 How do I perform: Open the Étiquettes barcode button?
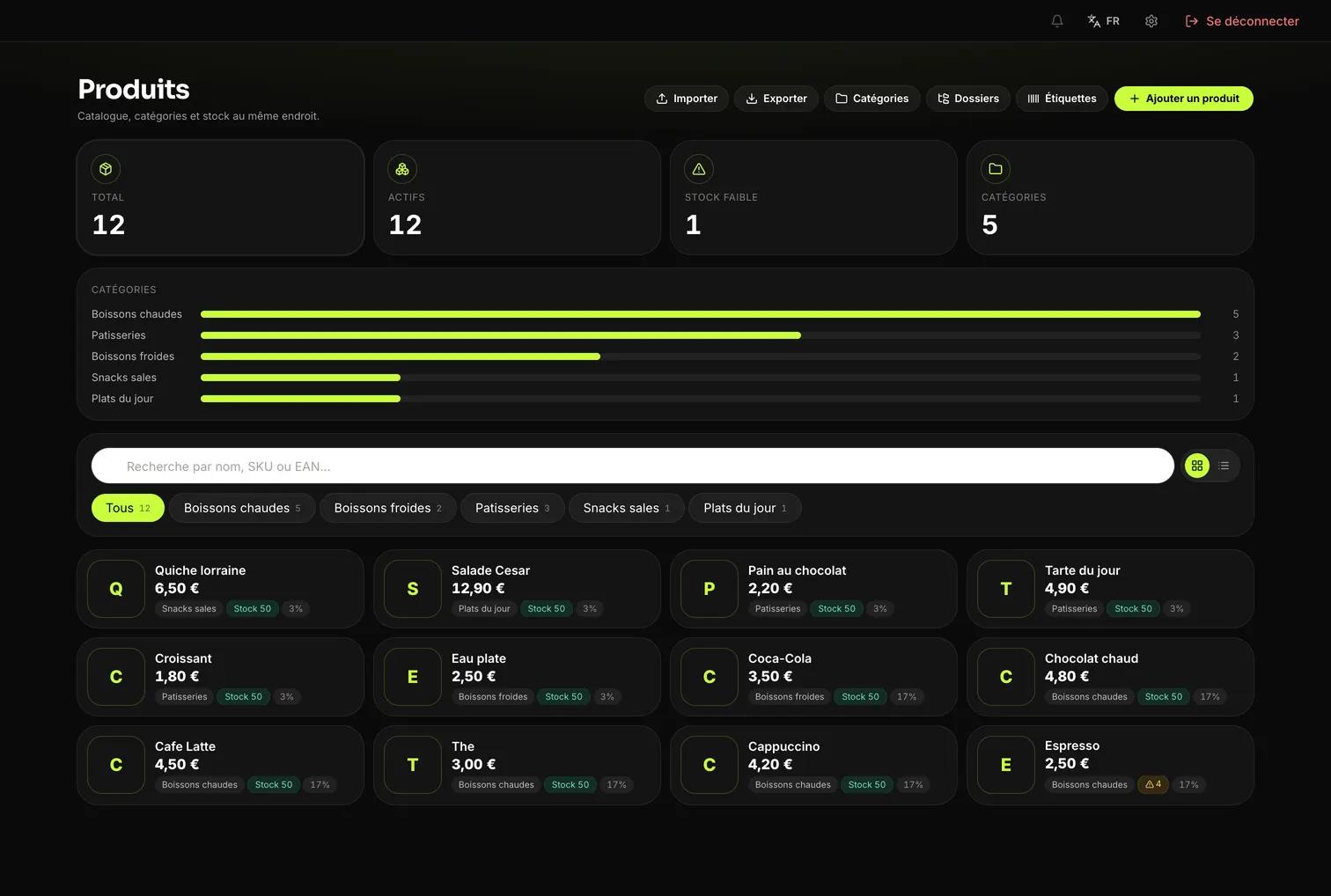coord(1063,99)
